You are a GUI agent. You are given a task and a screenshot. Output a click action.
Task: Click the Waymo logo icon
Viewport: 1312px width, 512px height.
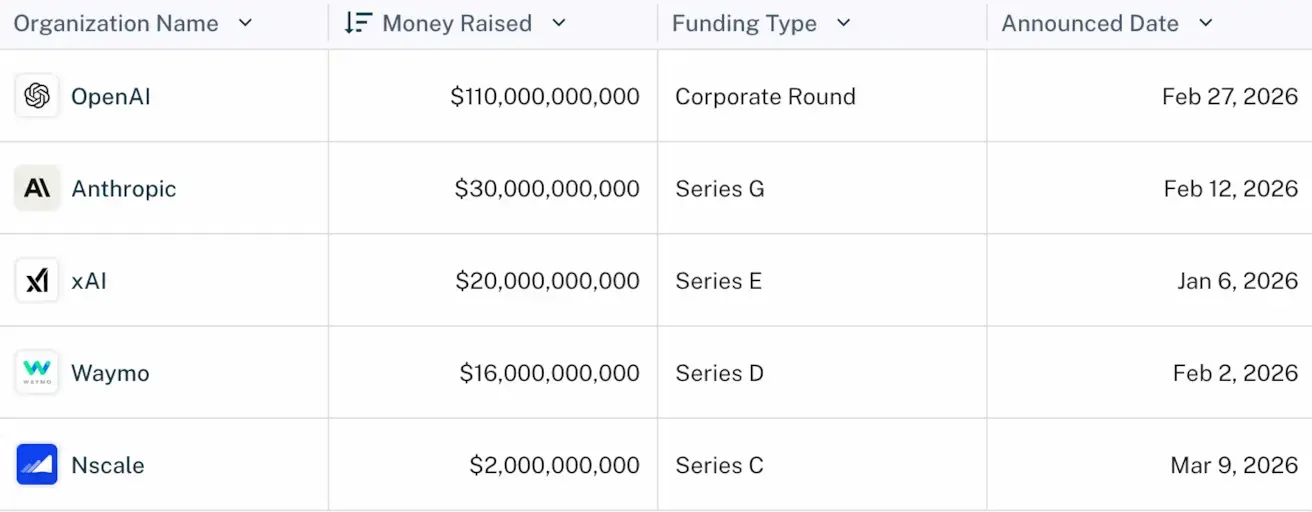pos(37,373)
